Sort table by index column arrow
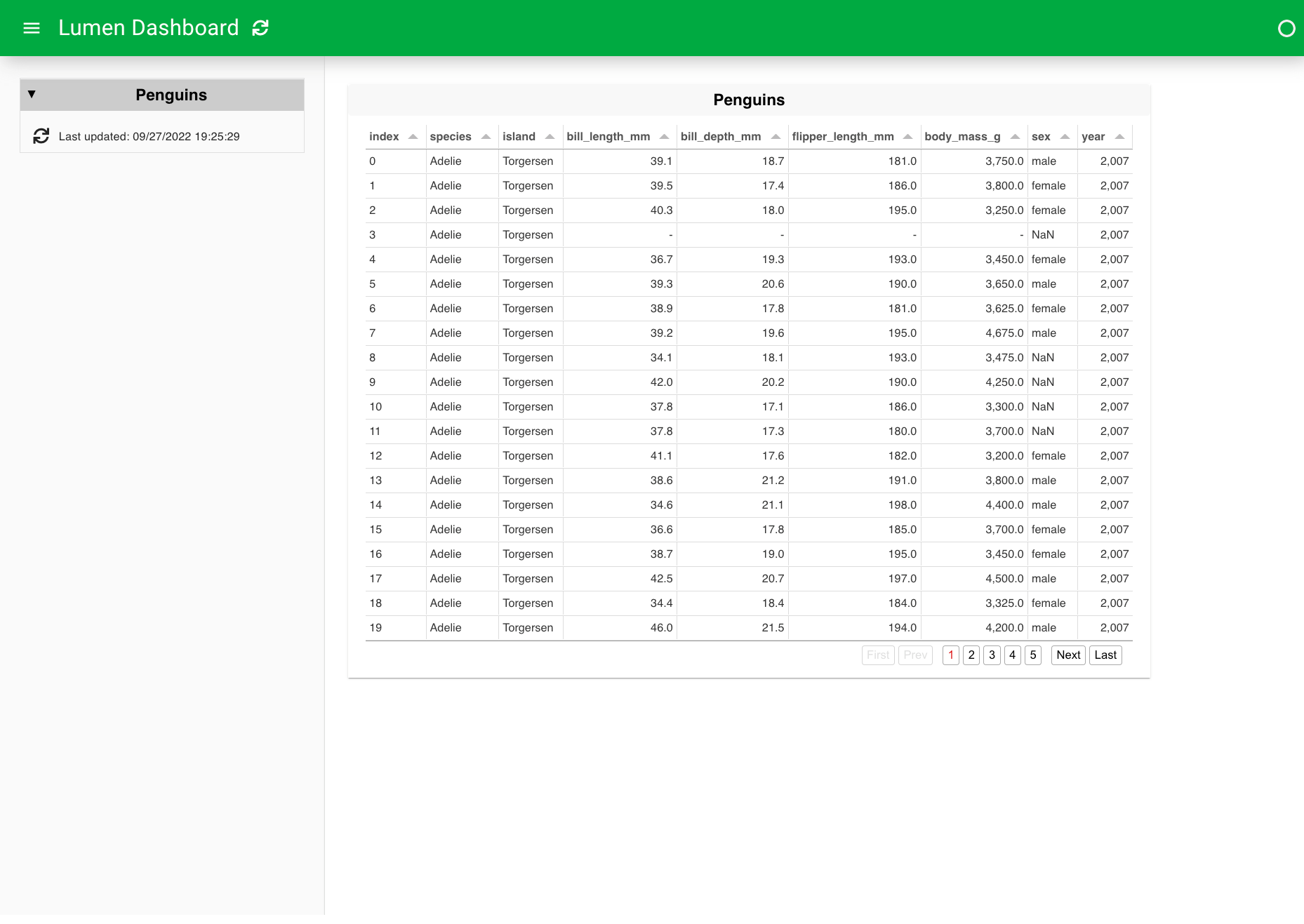The image size is (1304, 924). click(x=413, y=137)
